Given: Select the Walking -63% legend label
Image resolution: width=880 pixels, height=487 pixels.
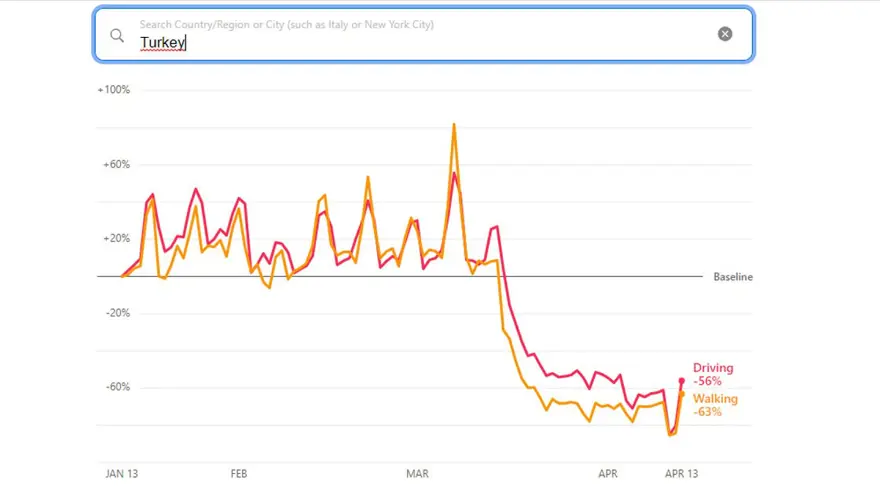Looking at the screenshot, I should click(714, 405).
